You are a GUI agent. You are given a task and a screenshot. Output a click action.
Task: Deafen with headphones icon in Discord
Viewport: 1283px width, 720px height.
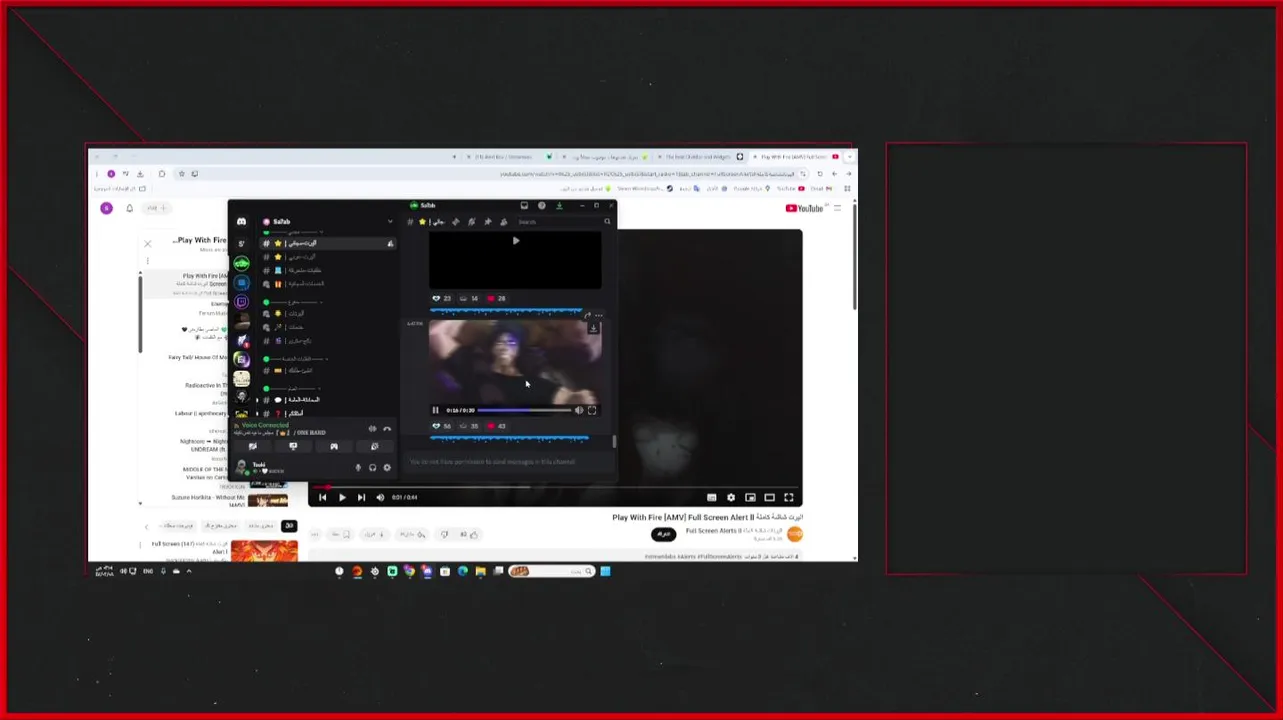372,468
